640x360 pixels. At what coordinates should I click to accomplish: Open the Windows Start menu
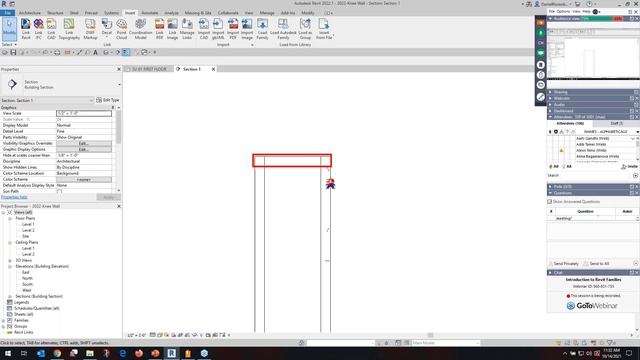click(7, 353)
